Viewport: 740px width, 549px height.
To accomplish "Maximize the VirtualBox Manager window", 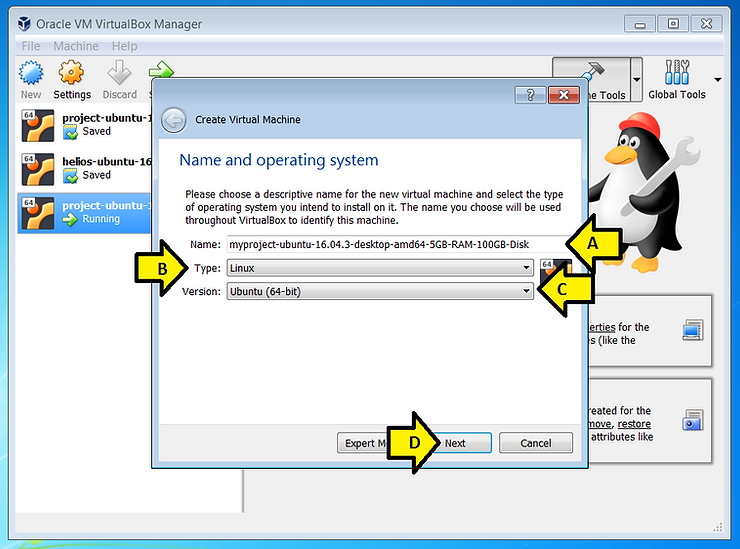I will click(x=673, y=24).
